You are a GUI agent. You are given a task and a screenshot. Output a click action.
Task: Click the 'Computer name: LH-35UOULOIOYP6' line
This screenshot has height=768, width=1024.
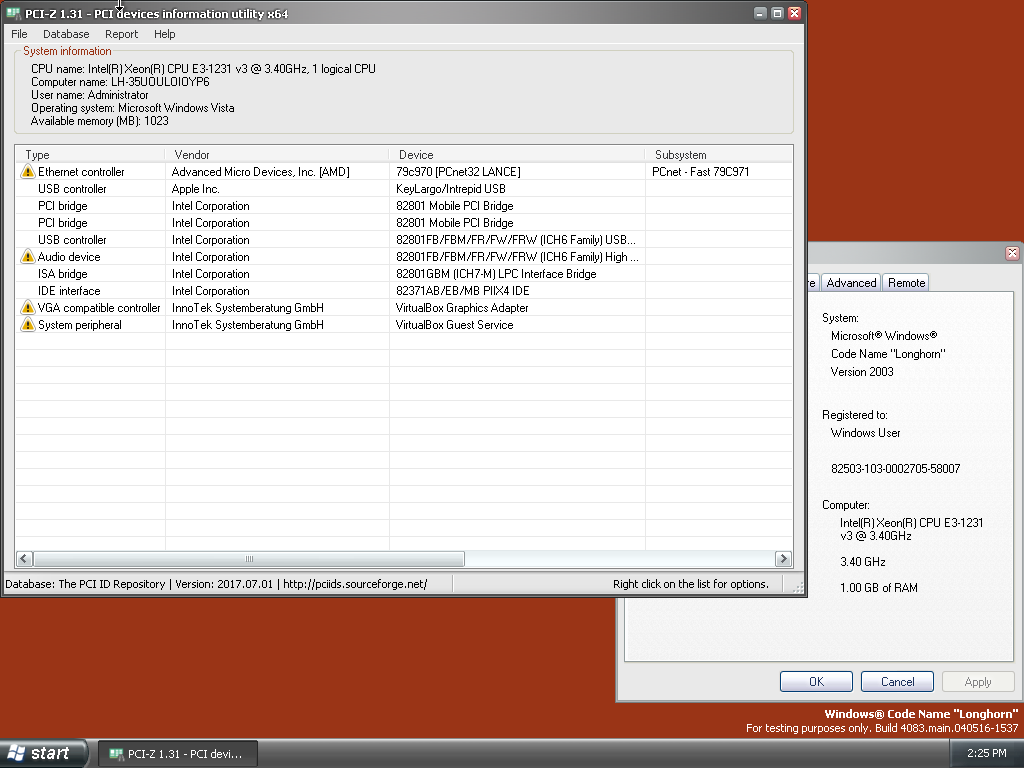[x=120, y=82]
